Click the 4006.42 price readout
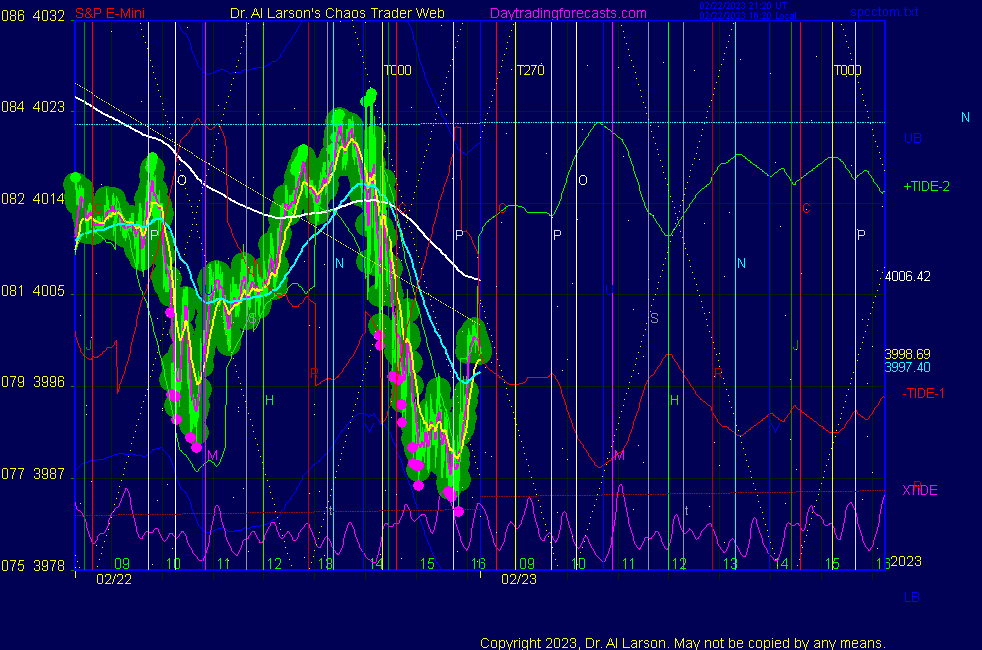This screenshot has width=982, height=650. [x=908, y=276]
